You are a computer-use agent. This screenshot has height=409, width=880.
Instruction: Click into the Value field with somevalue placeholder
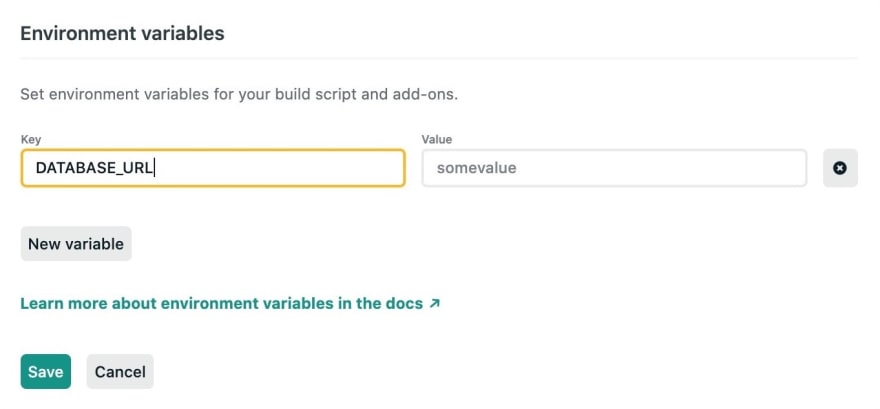click(614, 168)
